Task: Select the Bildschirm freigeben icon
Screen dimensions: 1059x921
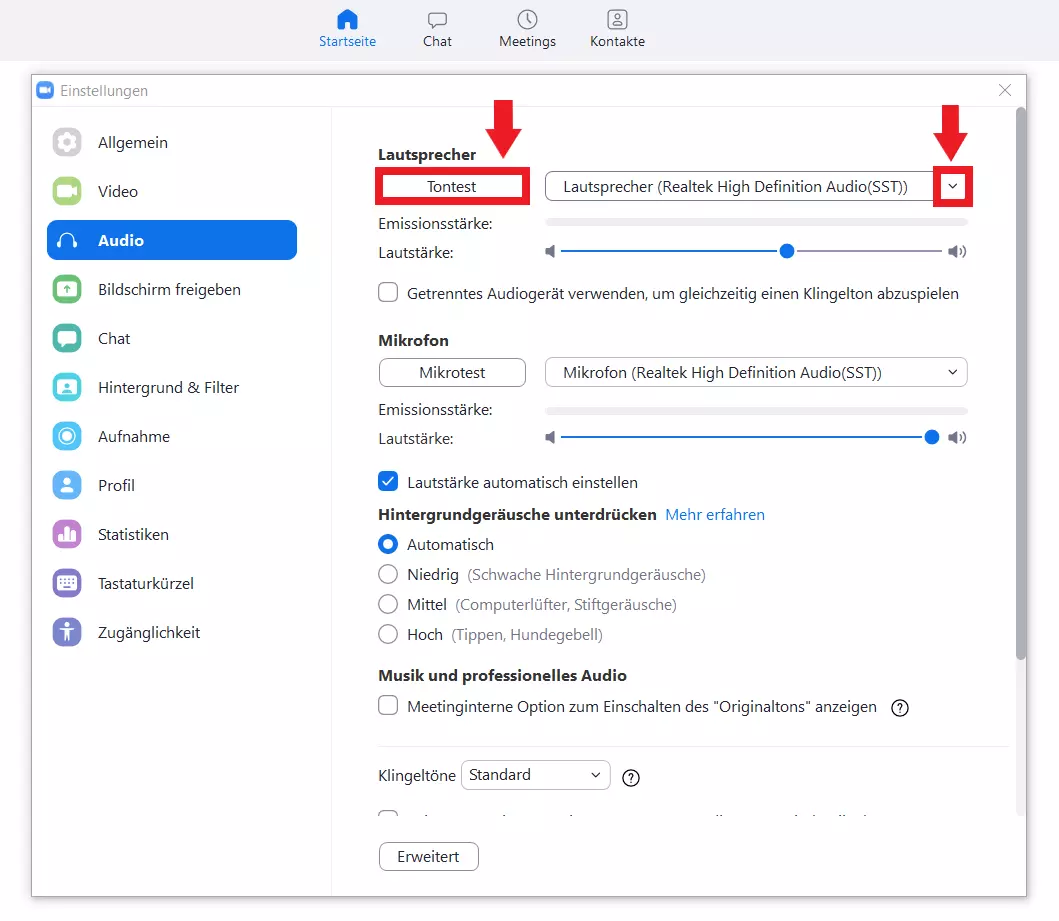Action: coord(67,289)
